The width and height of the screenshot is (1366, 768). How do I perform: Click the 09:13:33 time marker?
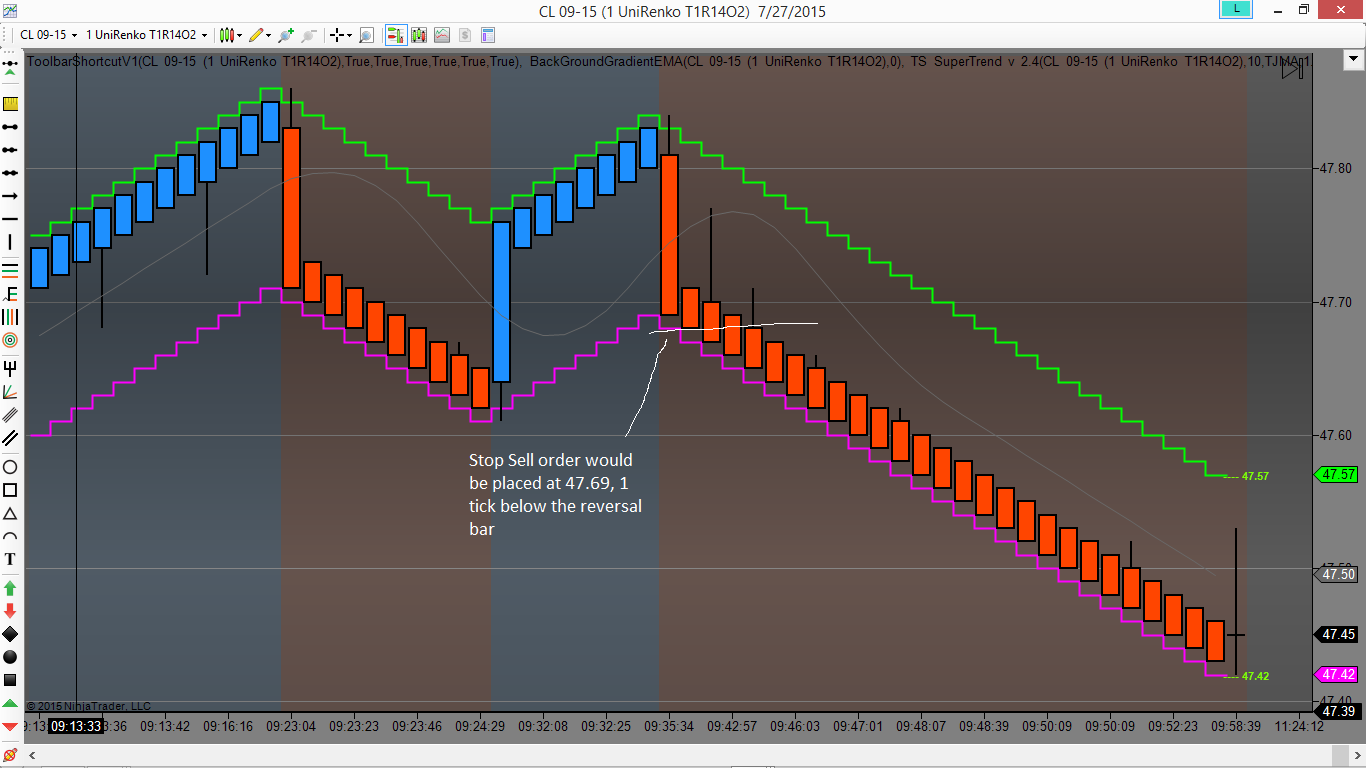point(77,726)
